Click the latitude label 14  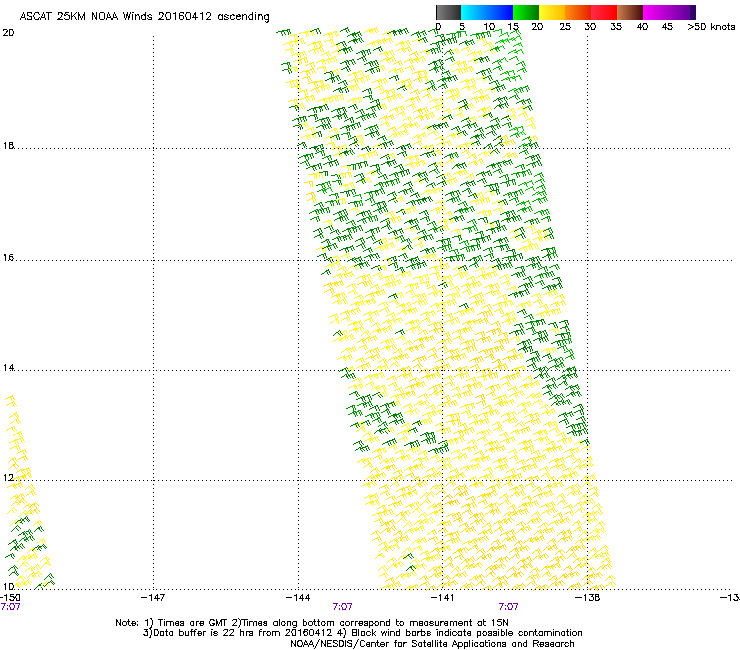tap(8, 368)
